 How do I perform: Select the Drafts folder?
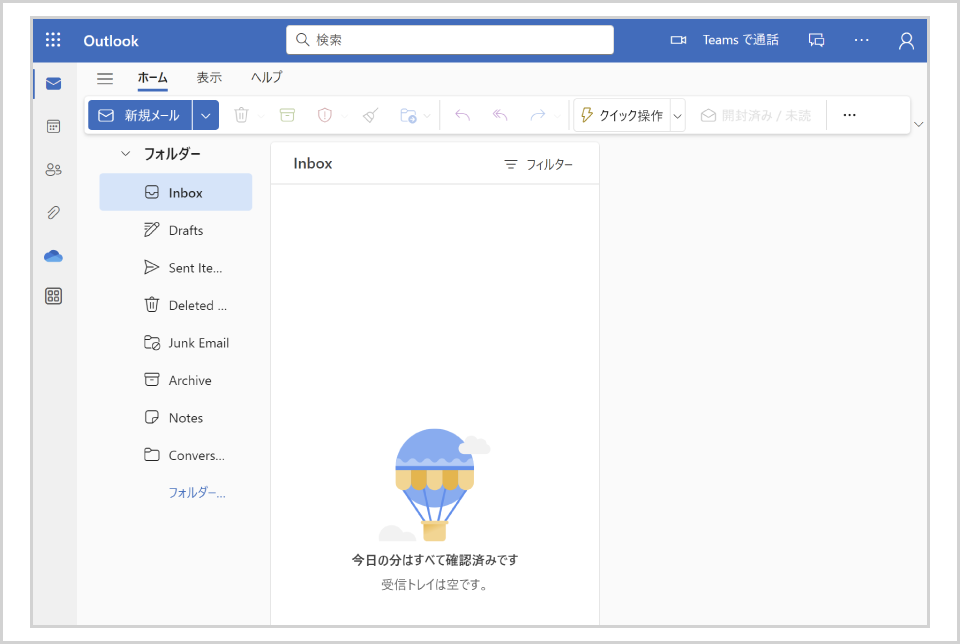coord(185,230)
